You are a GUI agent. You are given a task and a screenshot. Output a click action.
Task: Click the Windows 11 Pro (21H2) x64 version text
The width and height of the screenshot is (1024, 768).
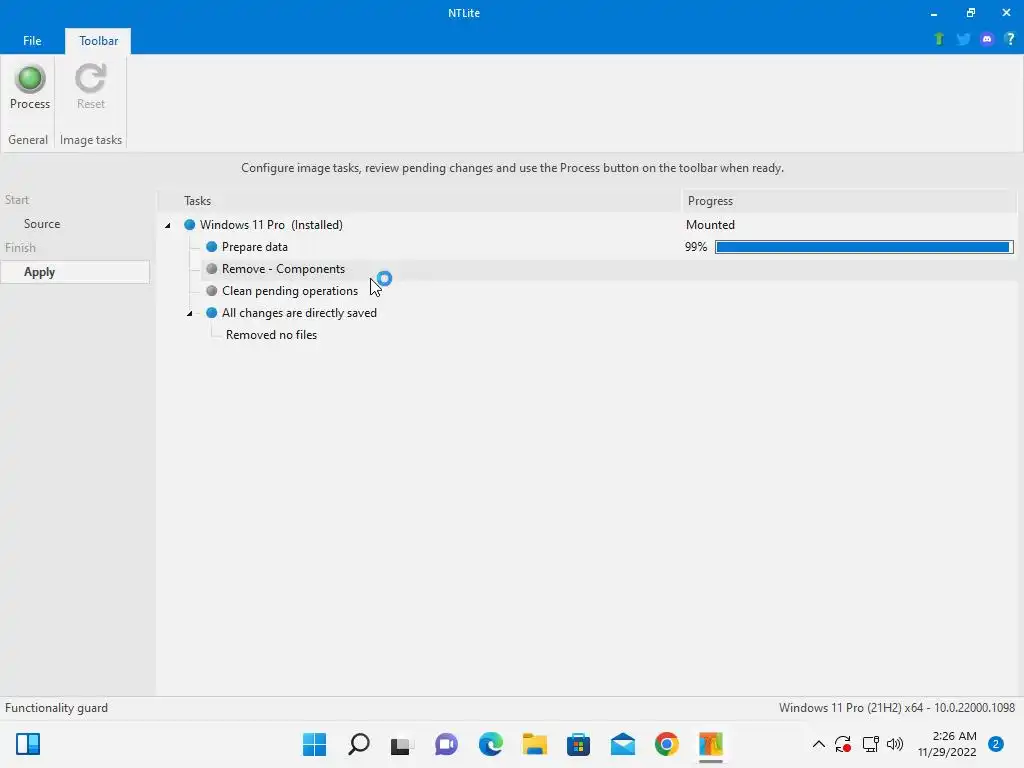click(x=897, y=708)
